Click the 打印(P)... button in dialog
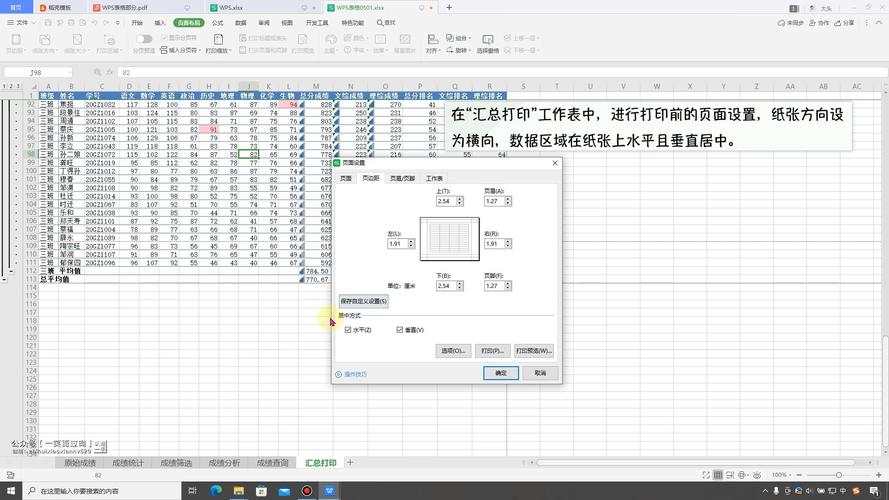This screenshot has height=500, width=889. 492,351
